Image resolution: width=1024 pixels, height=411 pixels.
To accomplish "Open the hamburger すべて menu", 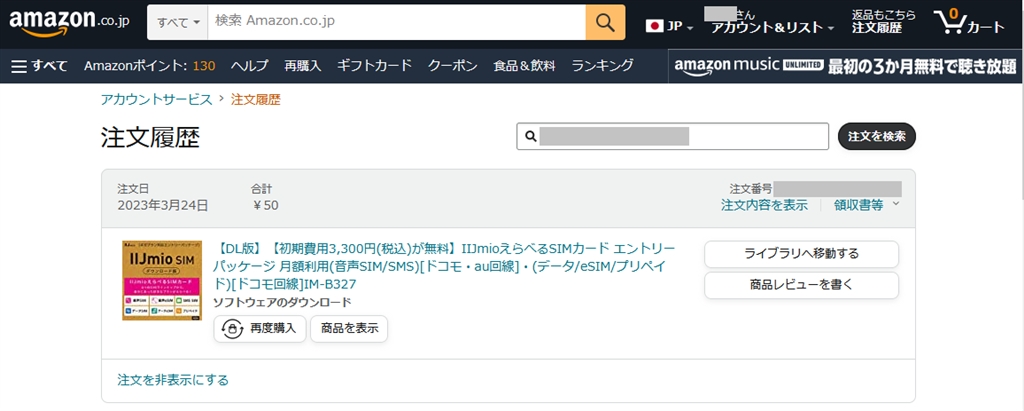I will [39, 66].
